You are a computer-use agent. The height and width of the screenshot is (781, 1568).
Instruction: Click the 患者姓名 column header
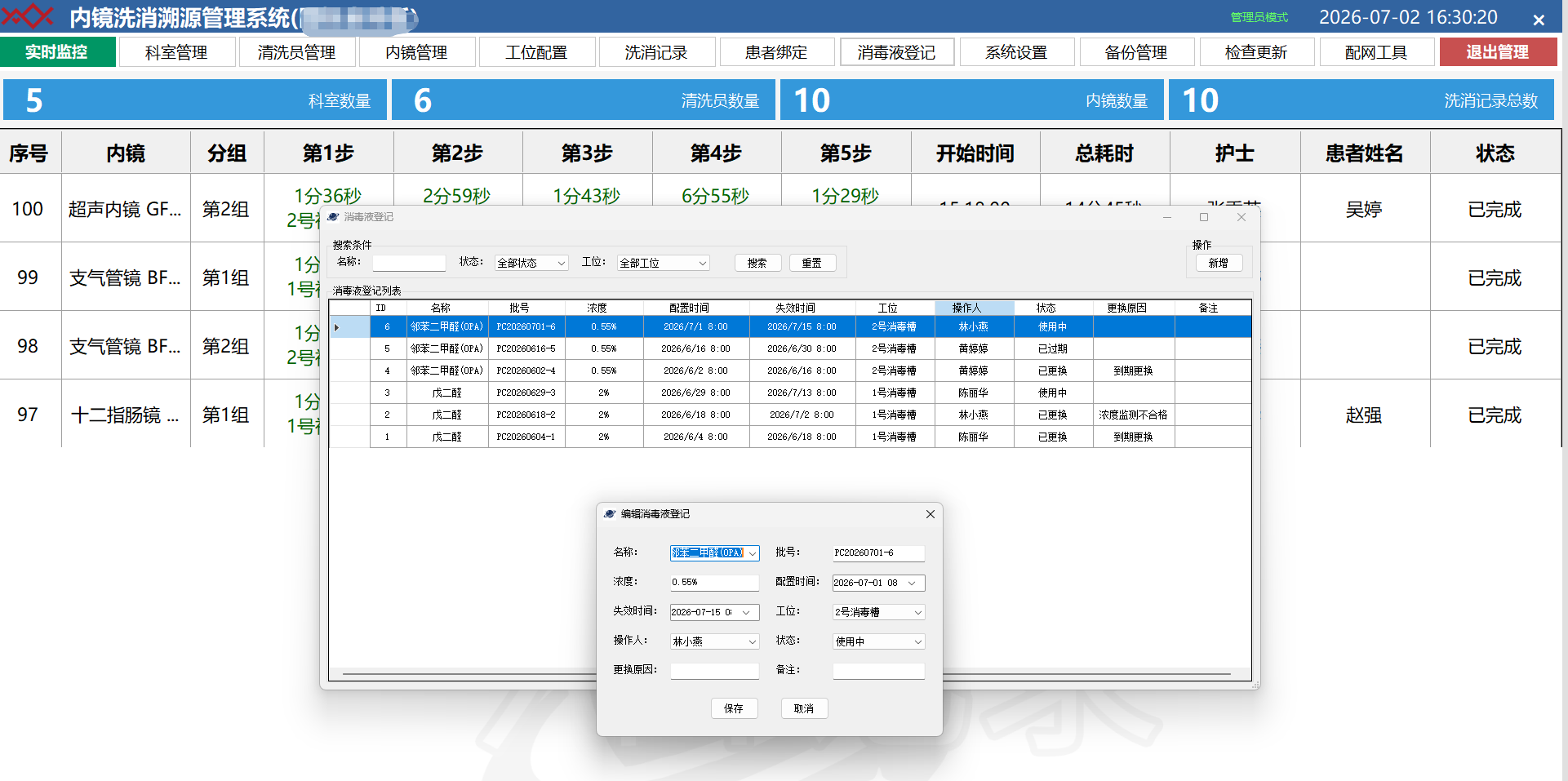pyautogui.click(x=1365, y=153)
